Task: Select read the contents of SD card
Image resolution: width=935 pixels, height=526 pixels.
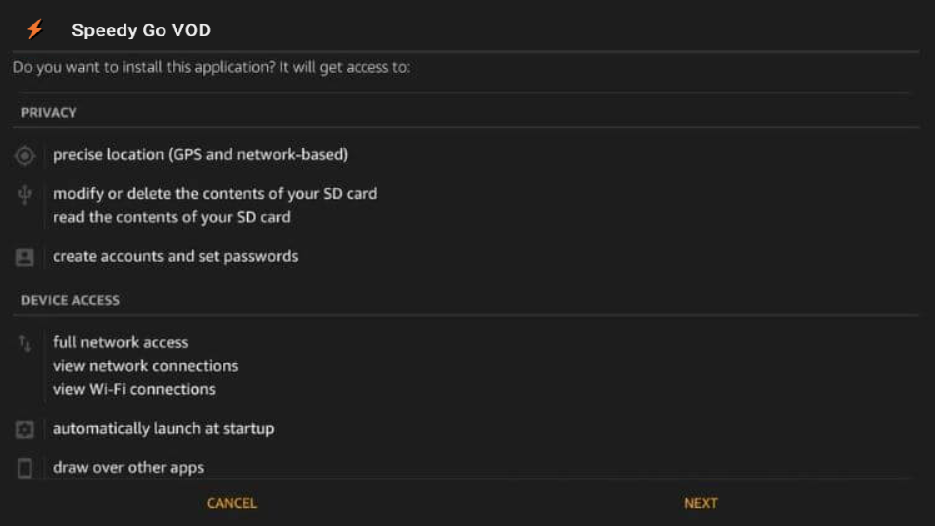Action: [172, 217]
